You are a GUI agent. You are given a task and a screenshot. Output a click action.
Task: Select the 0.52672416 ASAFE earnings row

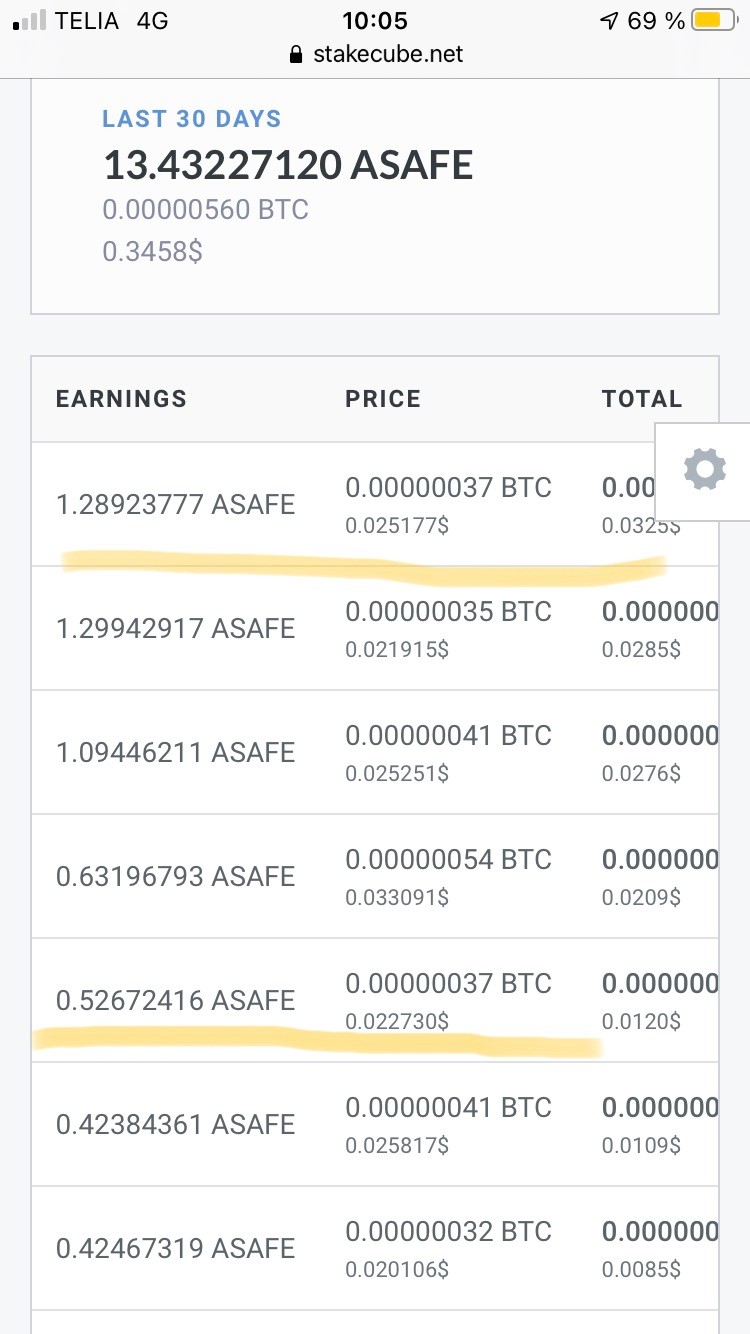375,1000
